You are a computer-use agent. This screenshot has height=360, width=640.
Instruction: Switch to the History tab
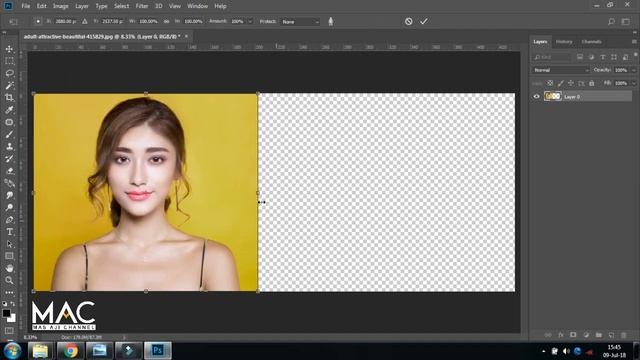coord(564,42)
